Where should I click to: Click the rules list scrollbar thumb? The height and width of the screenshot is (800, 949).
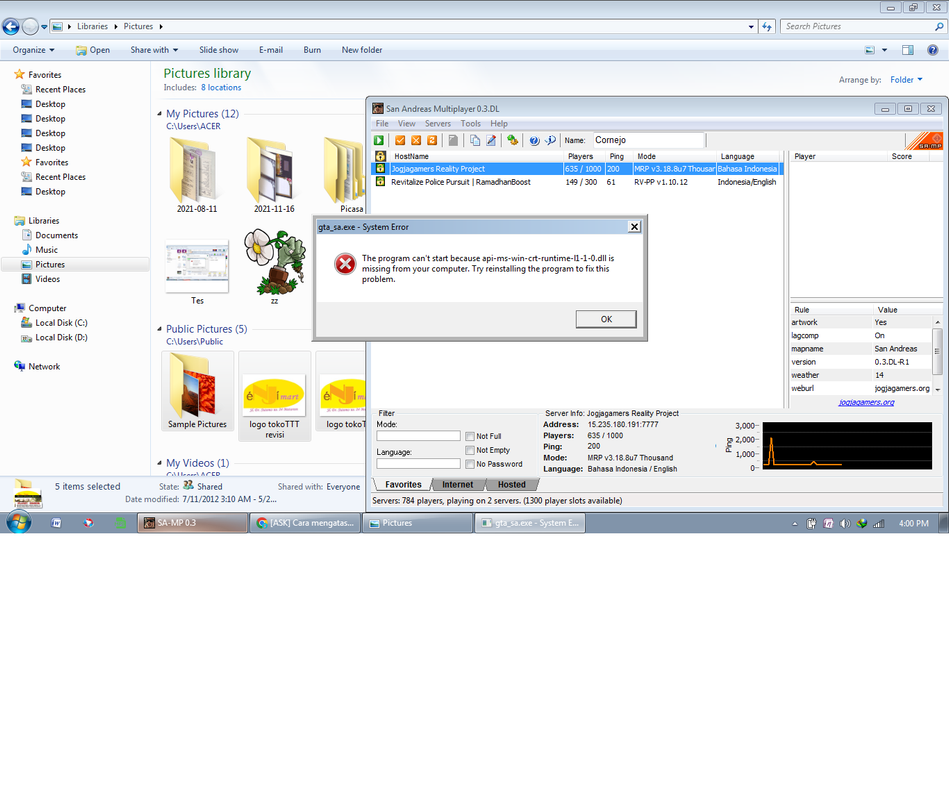tap(937, 351)
